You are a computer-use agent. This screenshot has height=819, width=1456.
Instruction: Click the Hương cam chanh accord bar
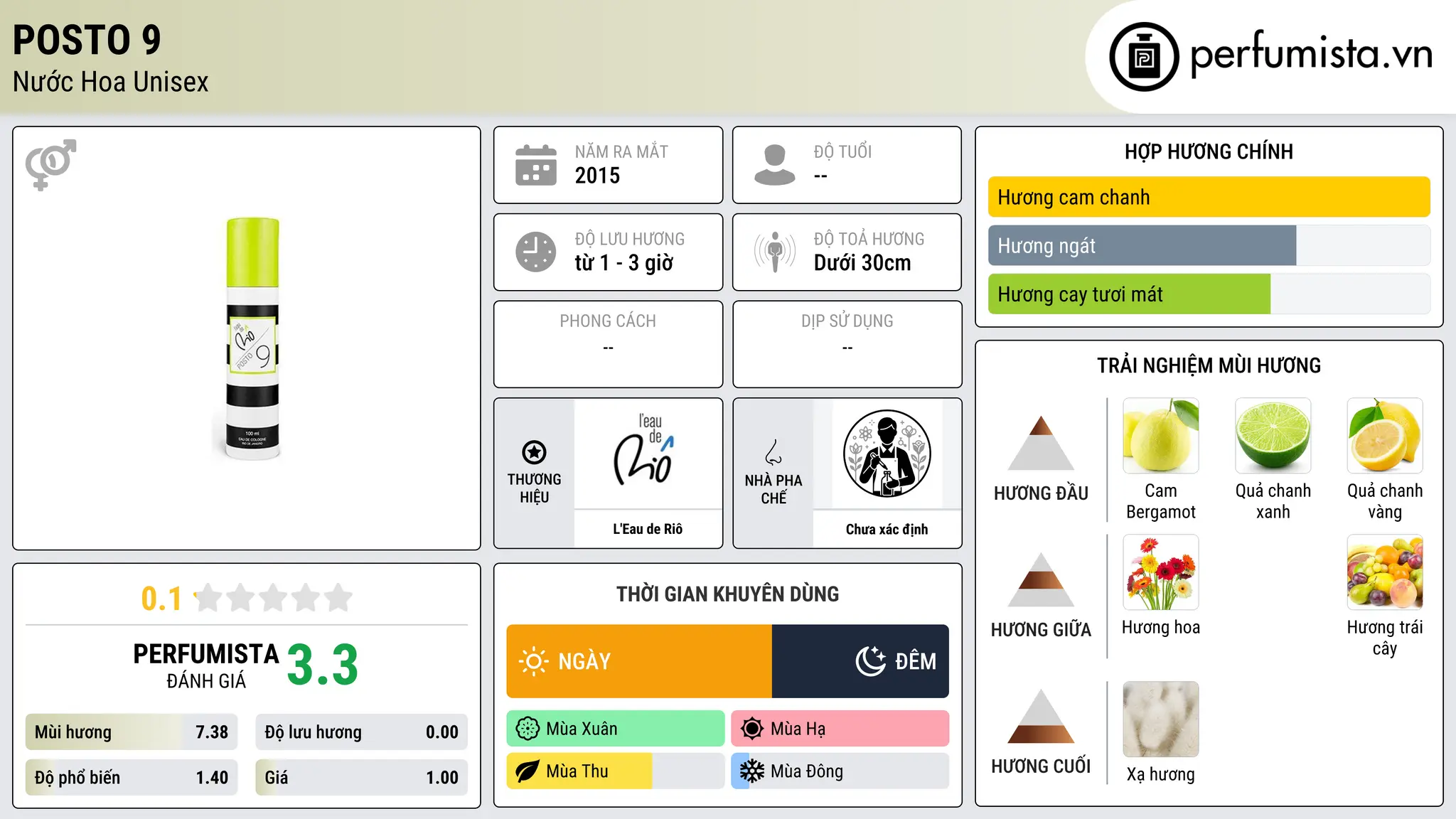click(x=1209, y=197)
